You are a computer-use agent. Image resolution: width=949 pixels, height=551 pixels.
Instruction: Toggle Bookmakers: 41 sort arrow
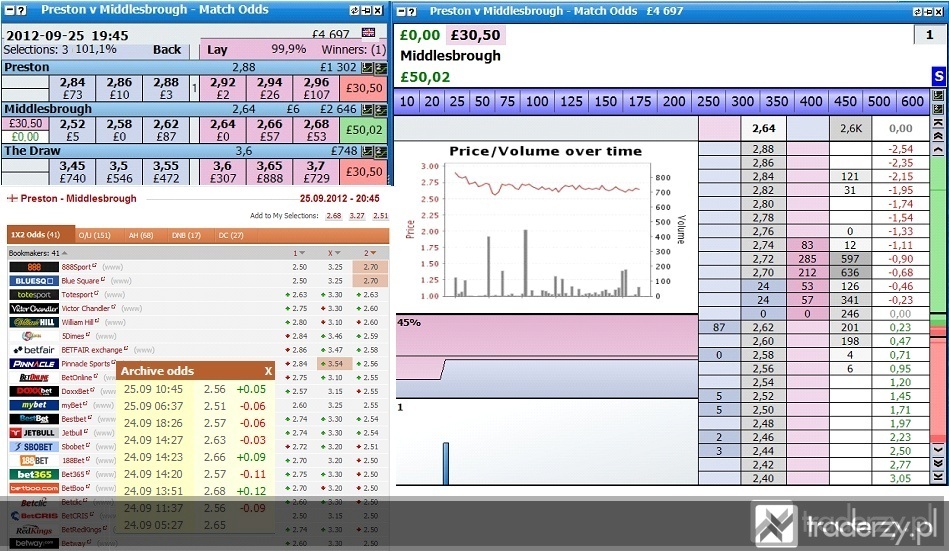point(64,253)
